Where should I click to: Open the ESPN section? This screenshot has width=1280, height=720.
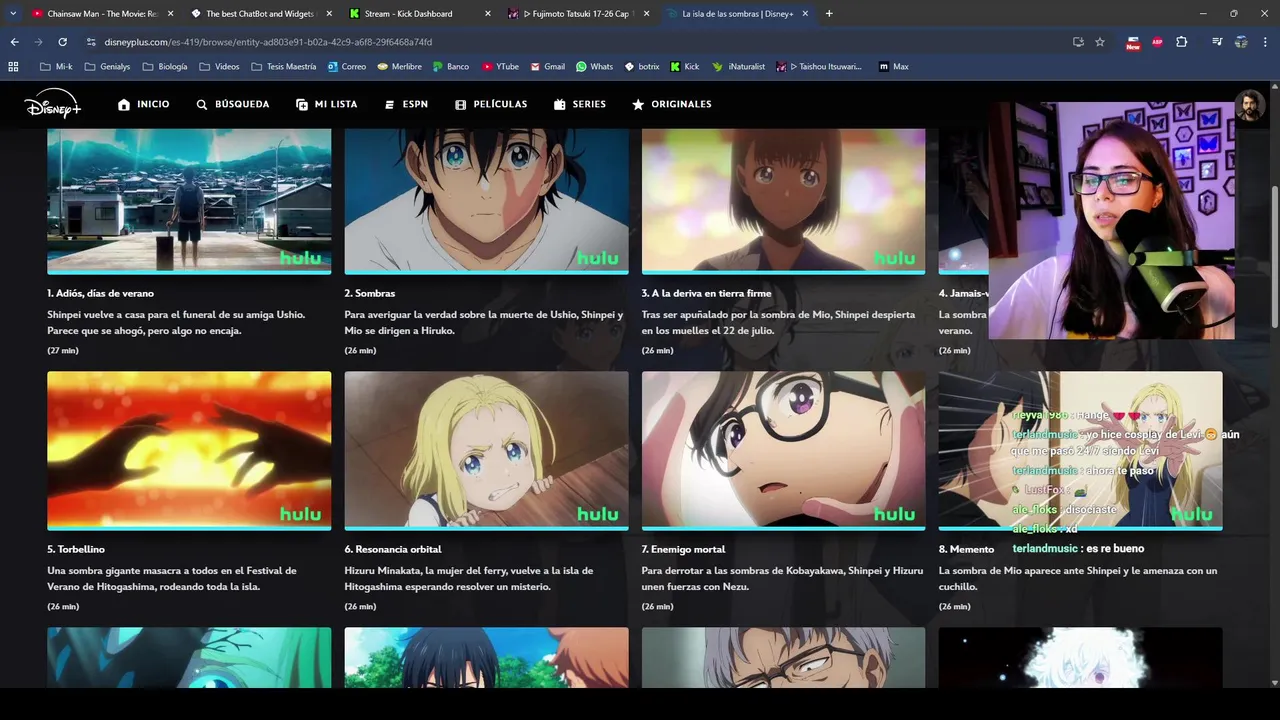coord(406,104)
